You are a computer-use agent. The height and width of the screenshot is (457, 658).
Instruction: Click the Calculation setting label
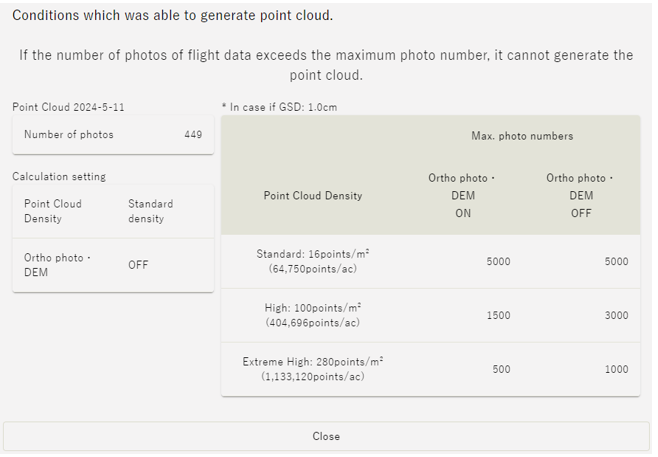pyautogui.click(x=59, y=176)
